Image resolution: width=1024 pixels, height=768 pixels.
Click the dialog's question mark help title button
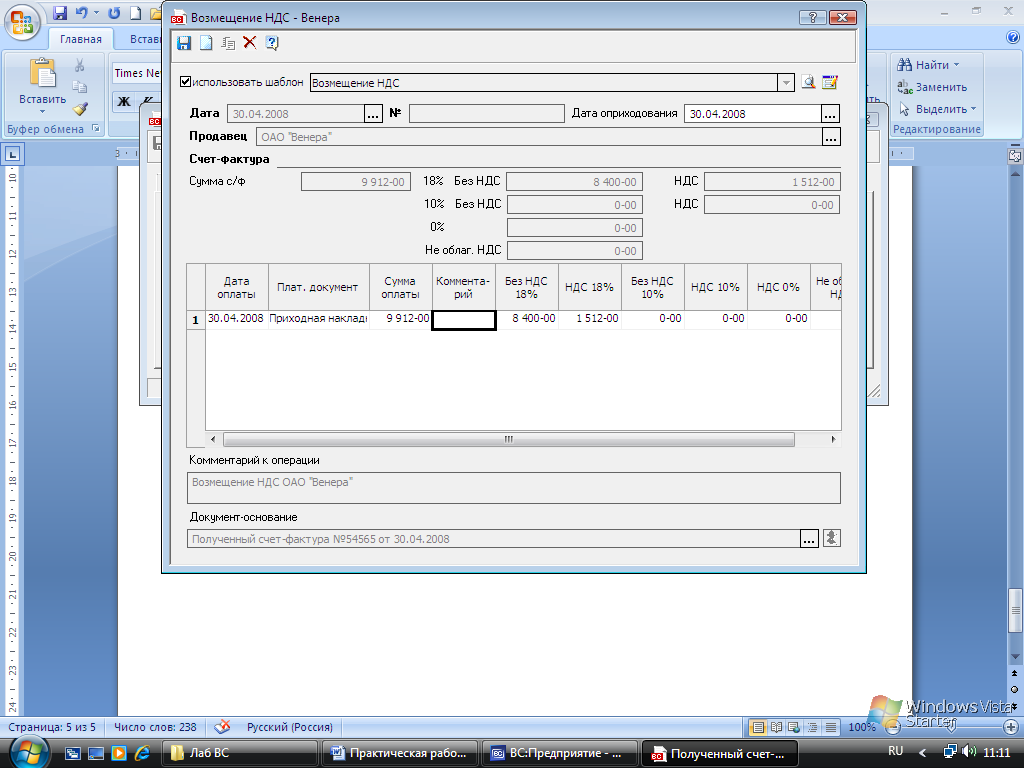click(812, 18)
